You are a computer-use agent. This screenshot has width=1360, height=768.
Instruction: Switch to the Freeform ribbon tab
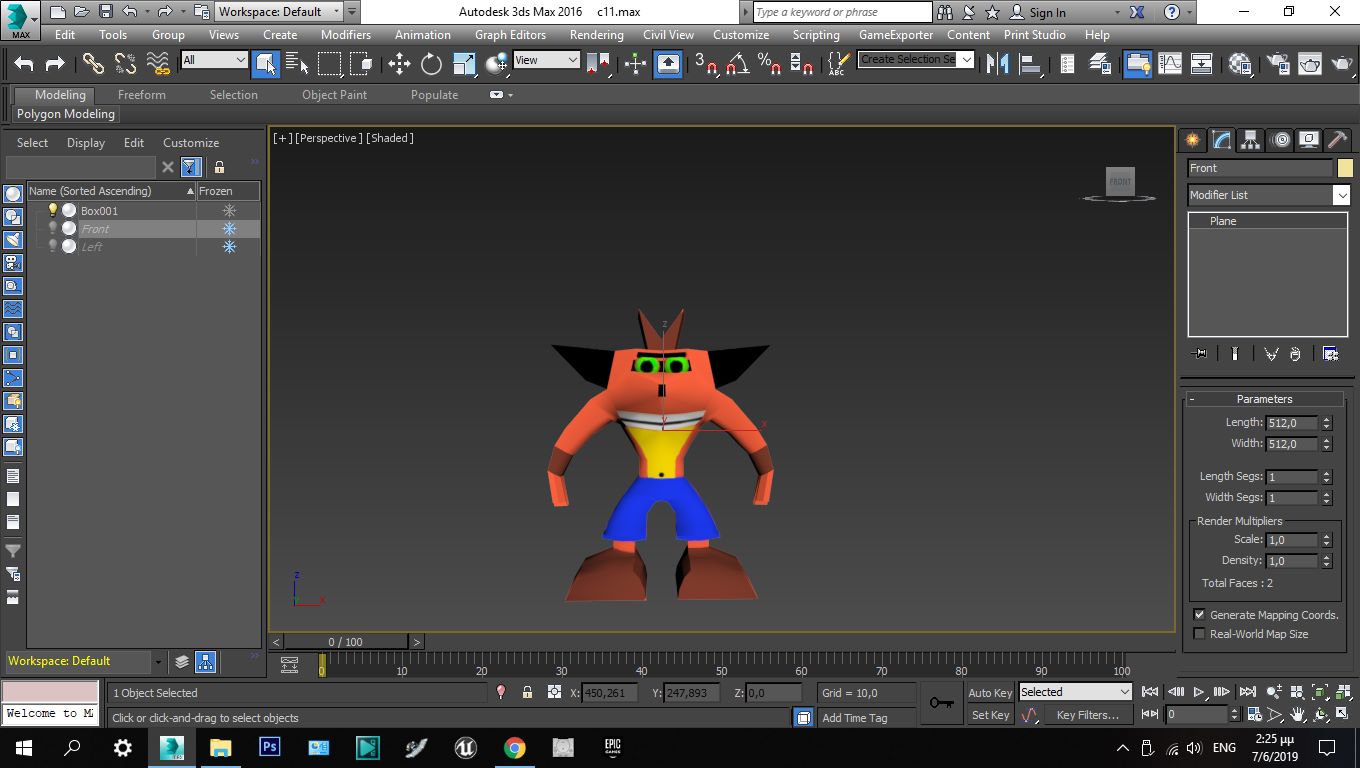coord(142,95)
